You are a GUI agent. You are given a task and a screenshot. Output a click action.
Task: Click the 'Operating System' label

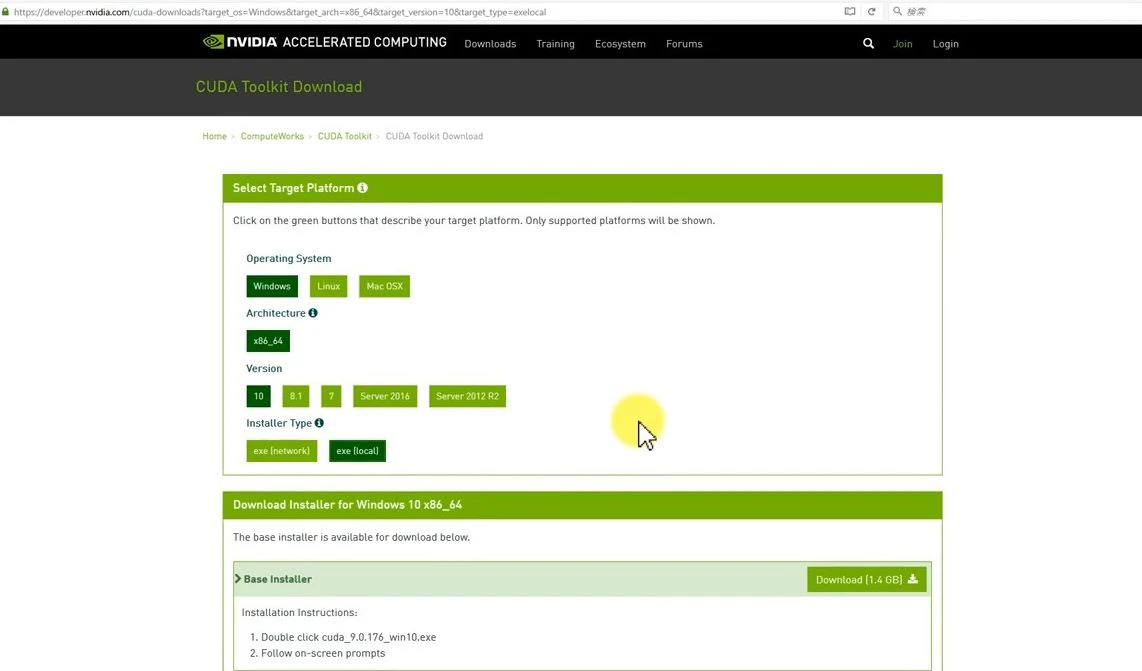click(288, 258)
